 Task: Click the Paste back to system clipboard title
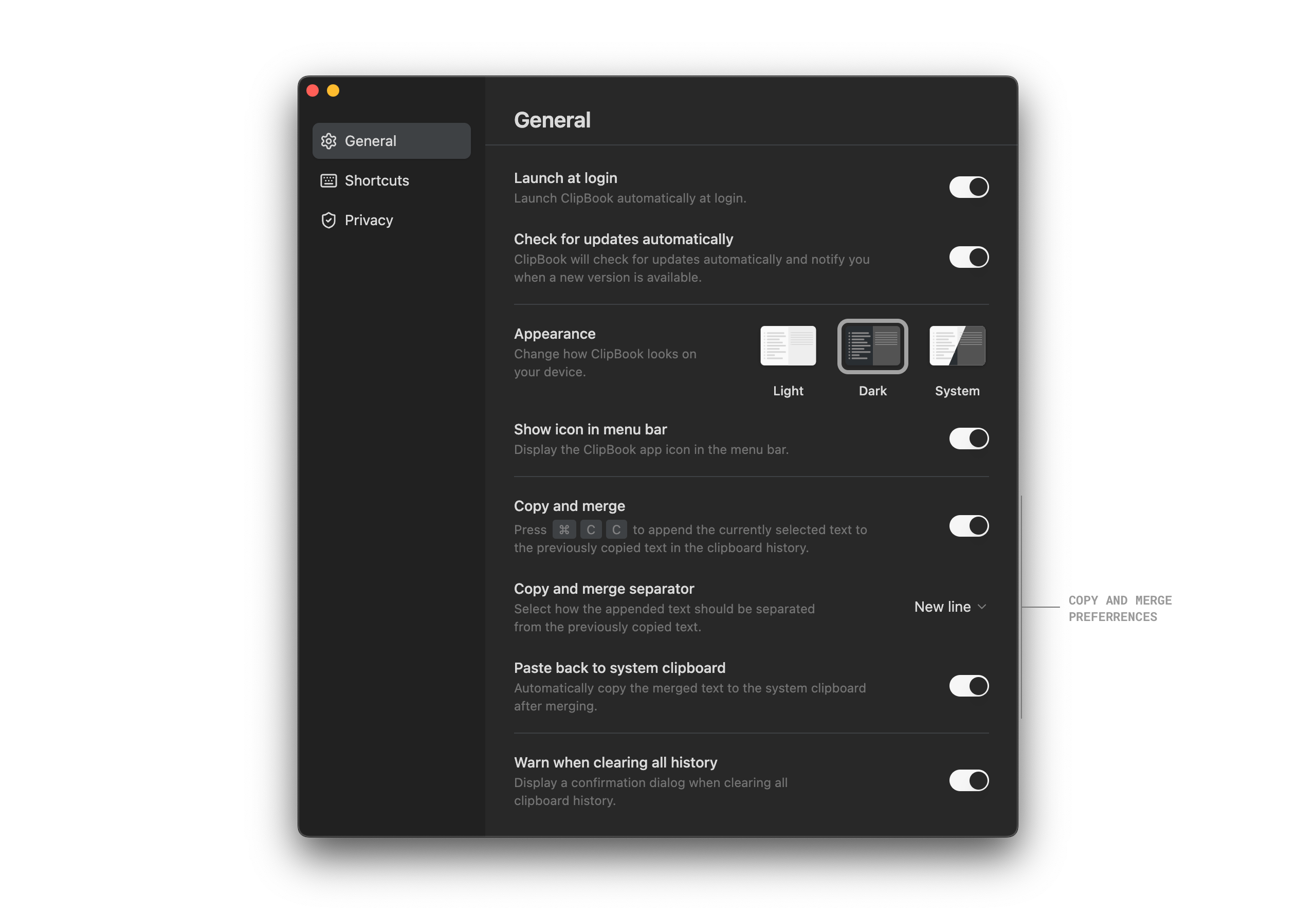click(x=619, y=668)
